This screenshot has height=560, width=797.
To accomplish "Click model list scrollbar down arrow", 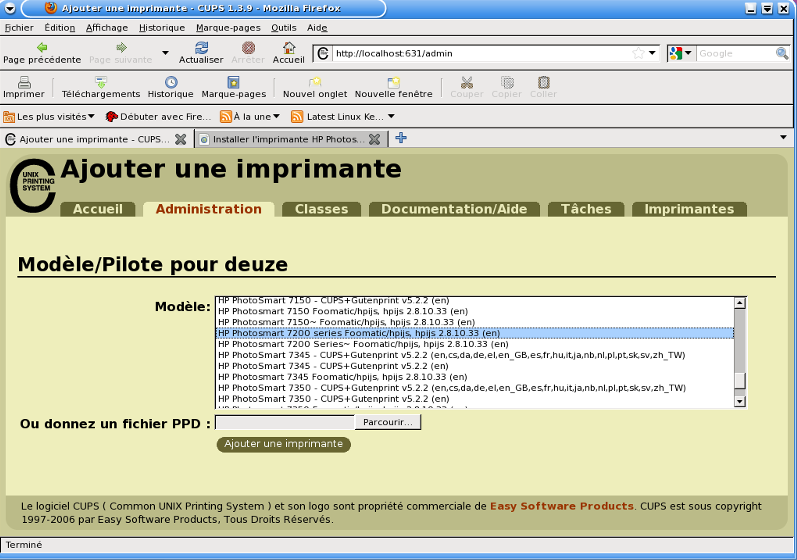I will click(740, 401).
